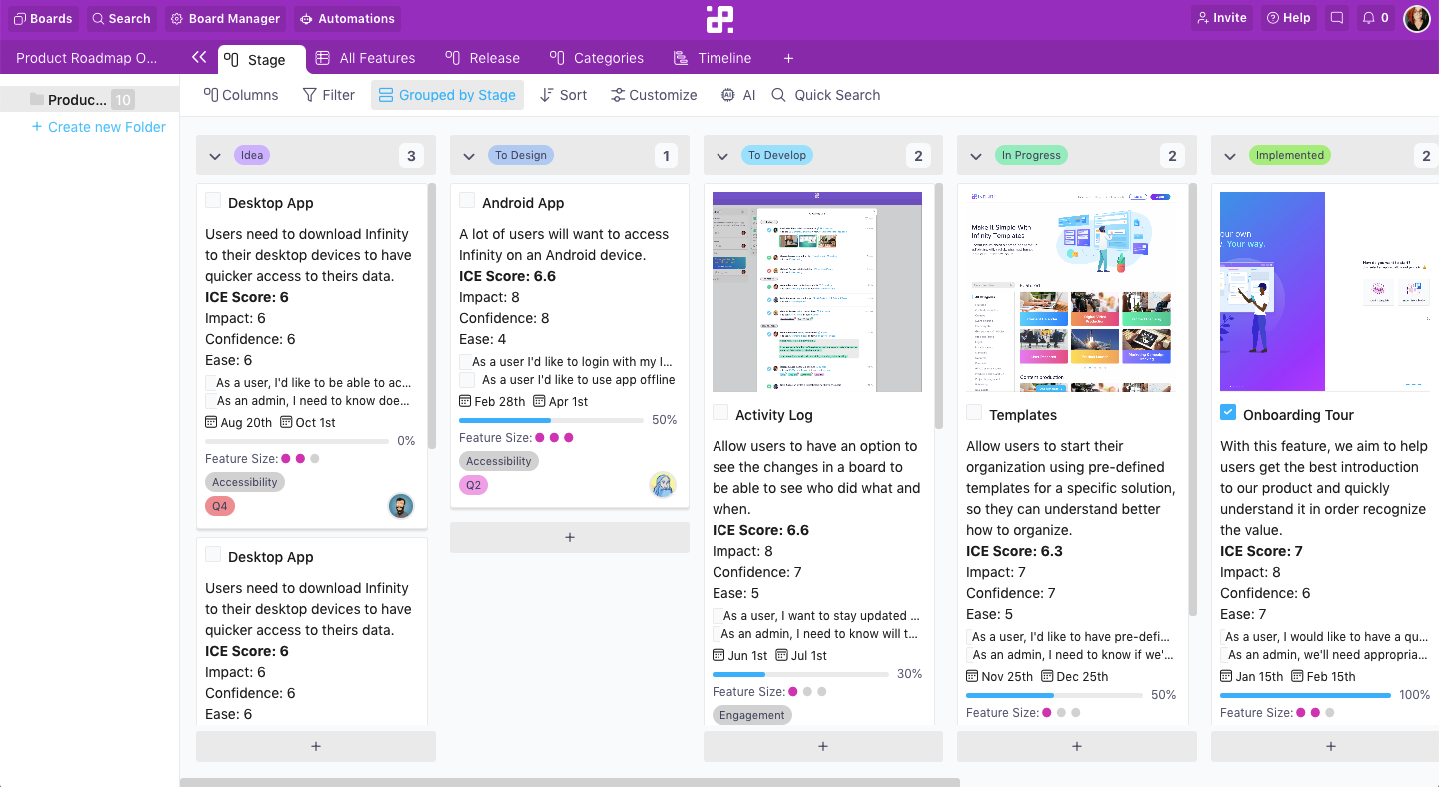The width and height of the screenshot is (1439, 787).
Task: Click the Invite button
Action: point(1221,17)
